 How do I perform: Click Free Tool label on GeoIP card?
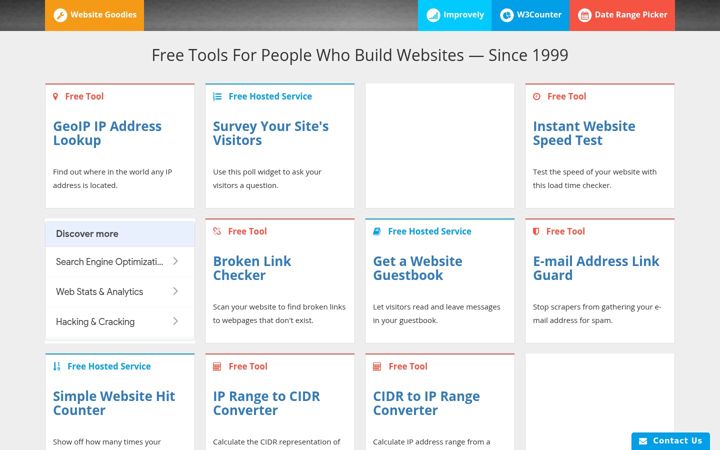[x=84, y=96]
